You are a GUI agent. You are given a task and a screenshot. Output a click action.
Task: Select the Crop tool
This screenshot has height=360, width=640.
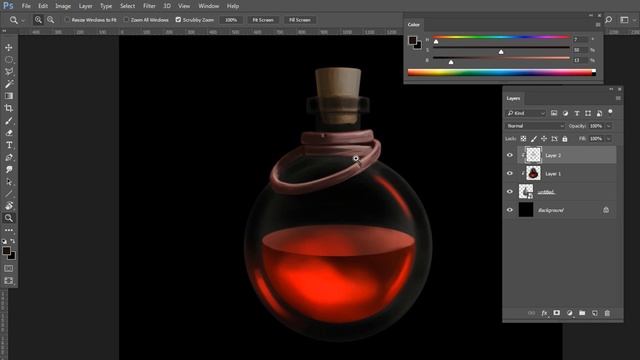9,108
